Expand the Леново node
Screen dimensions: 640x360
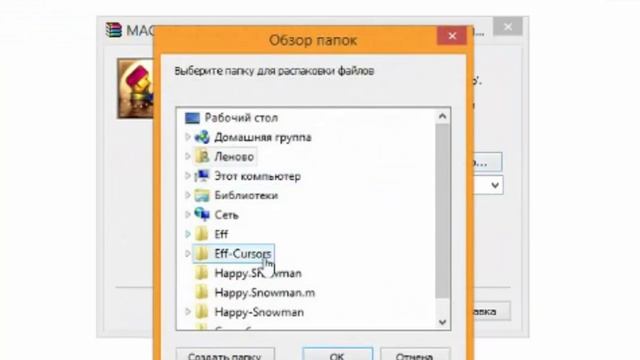(188, 156)
